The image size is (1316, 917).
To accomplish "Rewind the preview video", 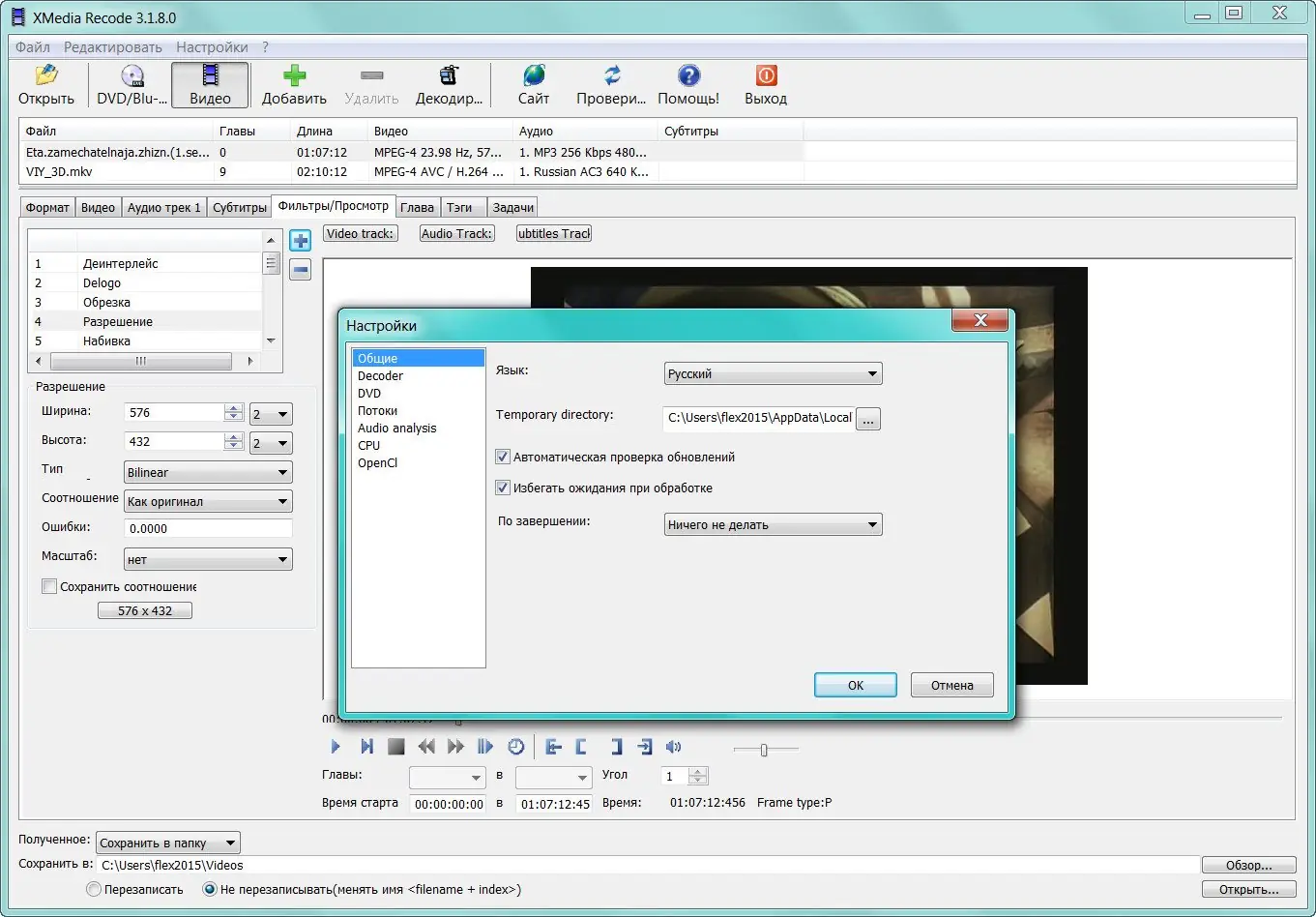I will 426,747.
